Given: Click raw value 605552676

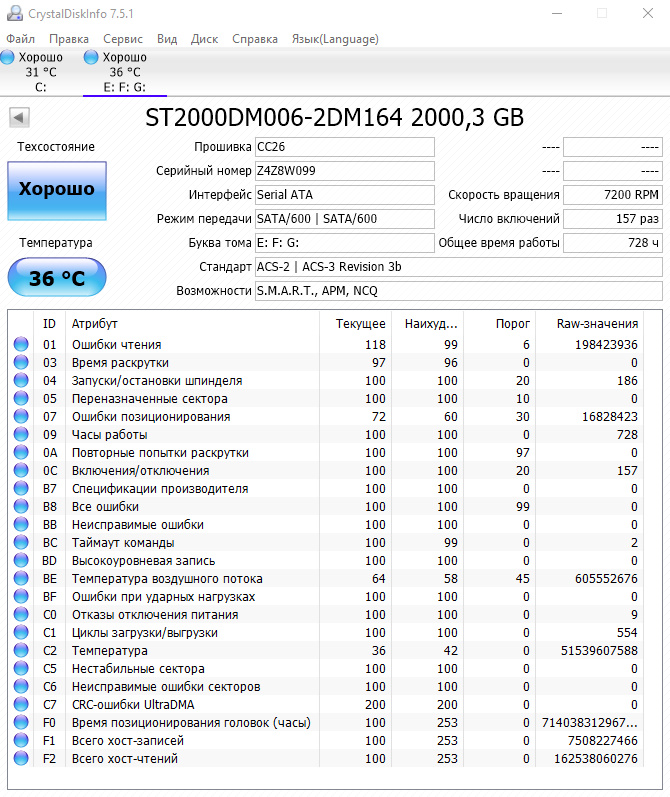Looking at the screenshot, I should 606,578.
